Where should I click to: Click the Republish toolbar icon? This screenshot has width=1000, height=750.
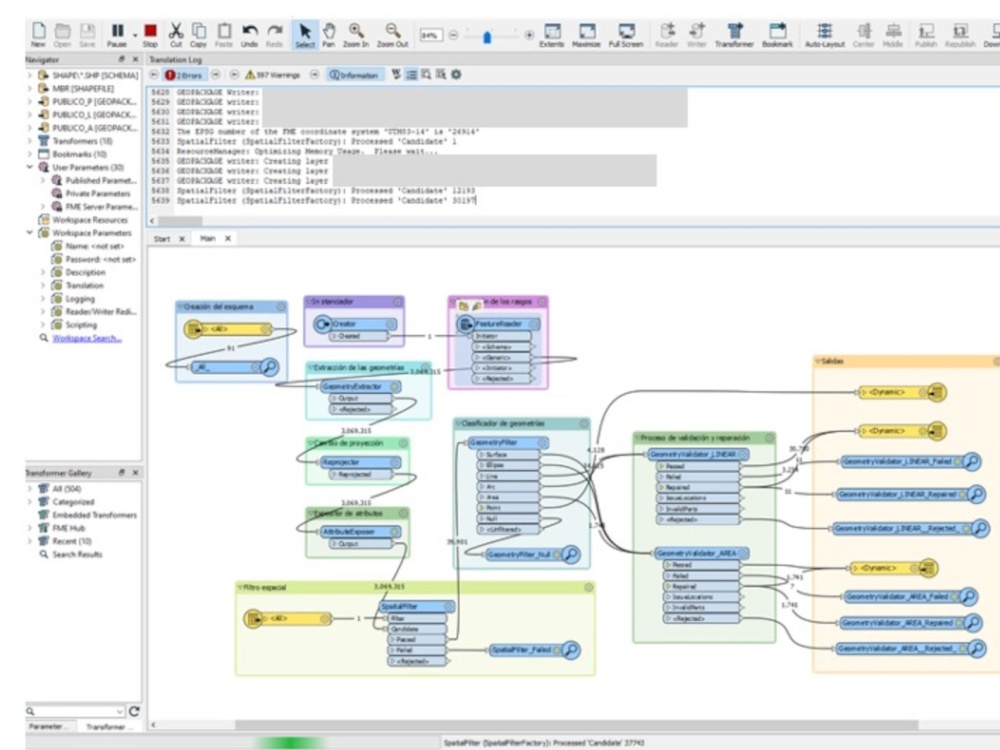click(x=960, y=34)
